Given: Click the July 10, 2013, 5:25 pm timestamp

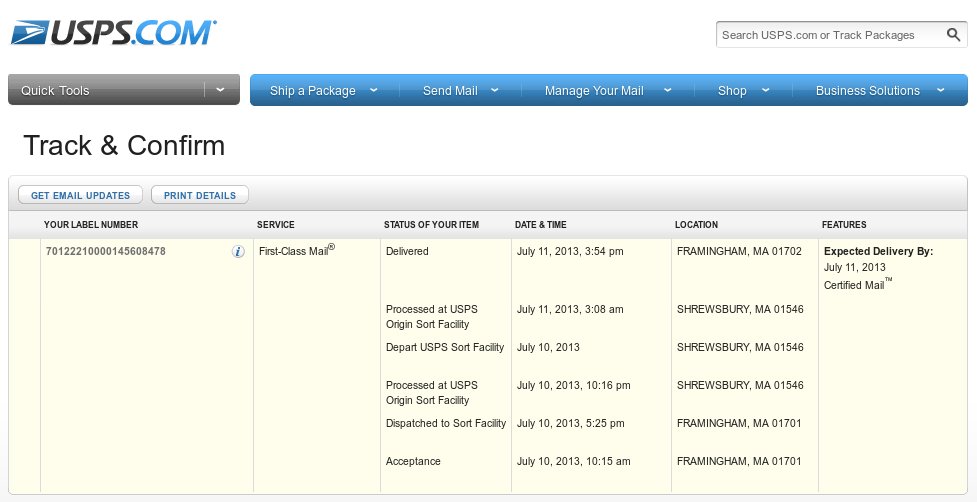Looking at the screenshot, I should [x=570, y=423].
